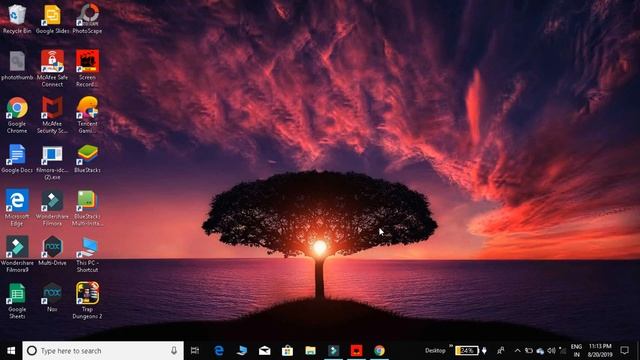Launch BlueStacks desktop shortcut
This screenshot has width=640, height=360.
(87, 158)
